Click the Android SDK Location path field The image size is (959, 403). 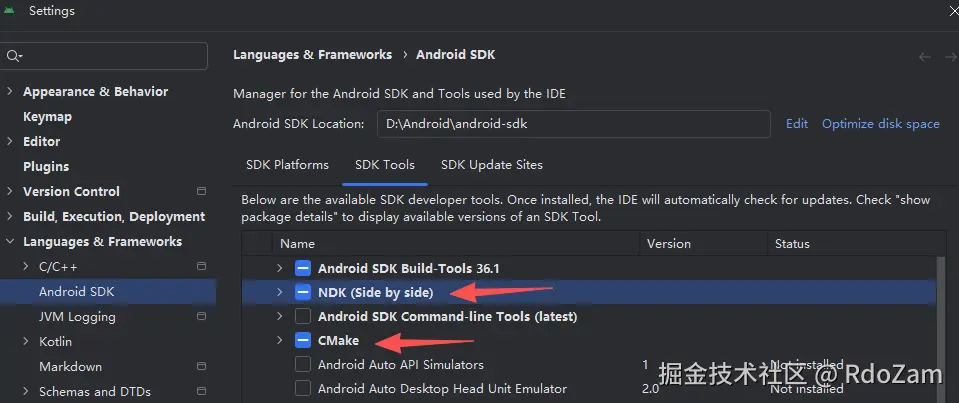pyautogui.click(x=573, y=124)
